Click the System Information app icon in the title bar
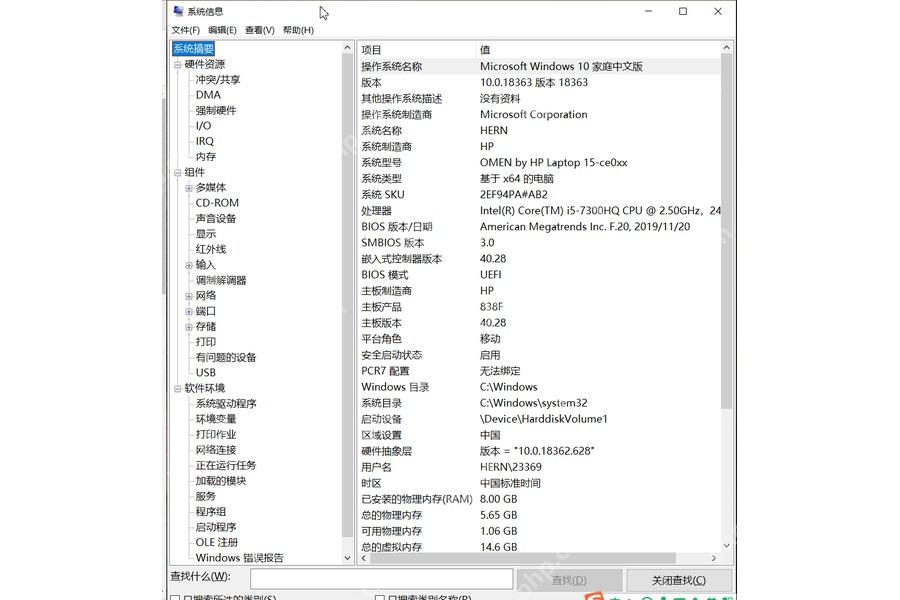900x600 pixels. (179, 11)
